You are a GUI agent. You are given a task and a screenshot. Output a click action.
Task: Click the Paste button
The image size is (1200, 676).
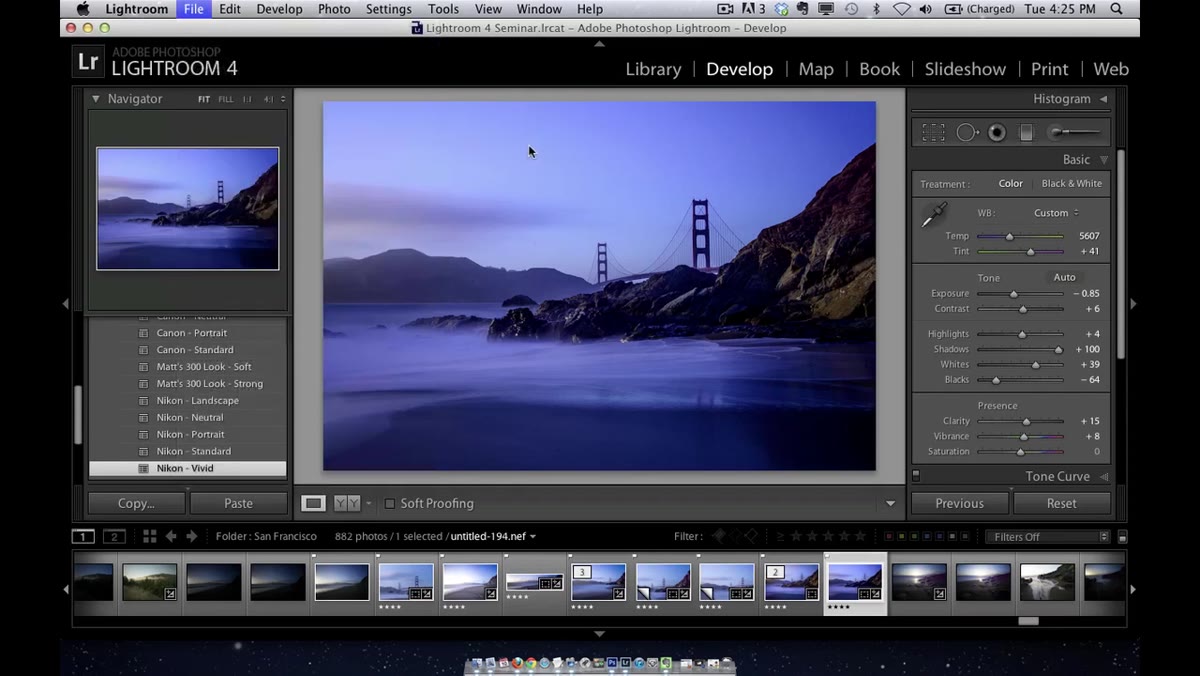pos(238,503)
